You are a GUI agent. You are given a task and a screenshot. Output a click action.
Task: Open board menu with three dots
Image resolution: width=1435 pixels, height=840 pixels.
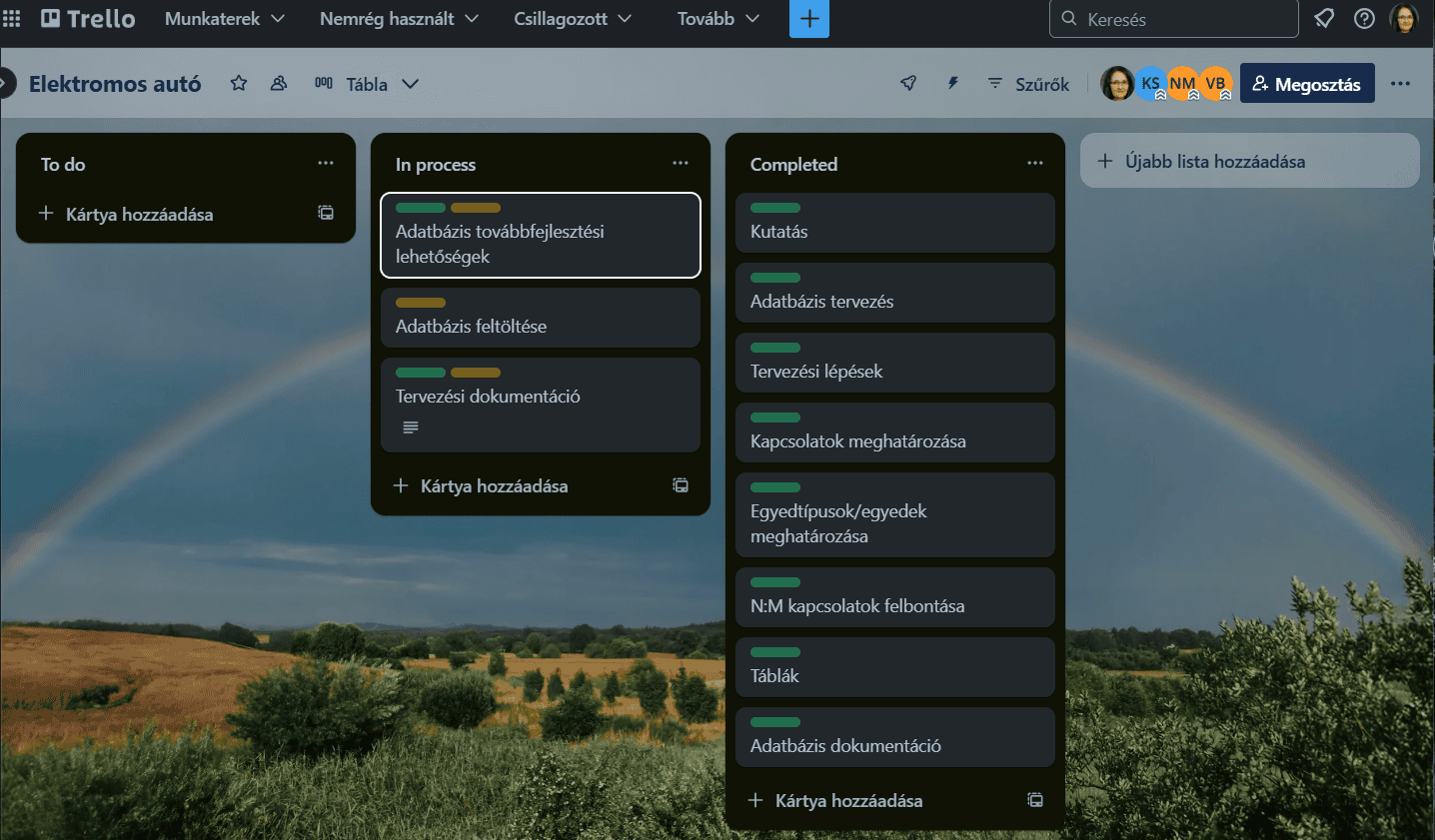[1400, 84]
